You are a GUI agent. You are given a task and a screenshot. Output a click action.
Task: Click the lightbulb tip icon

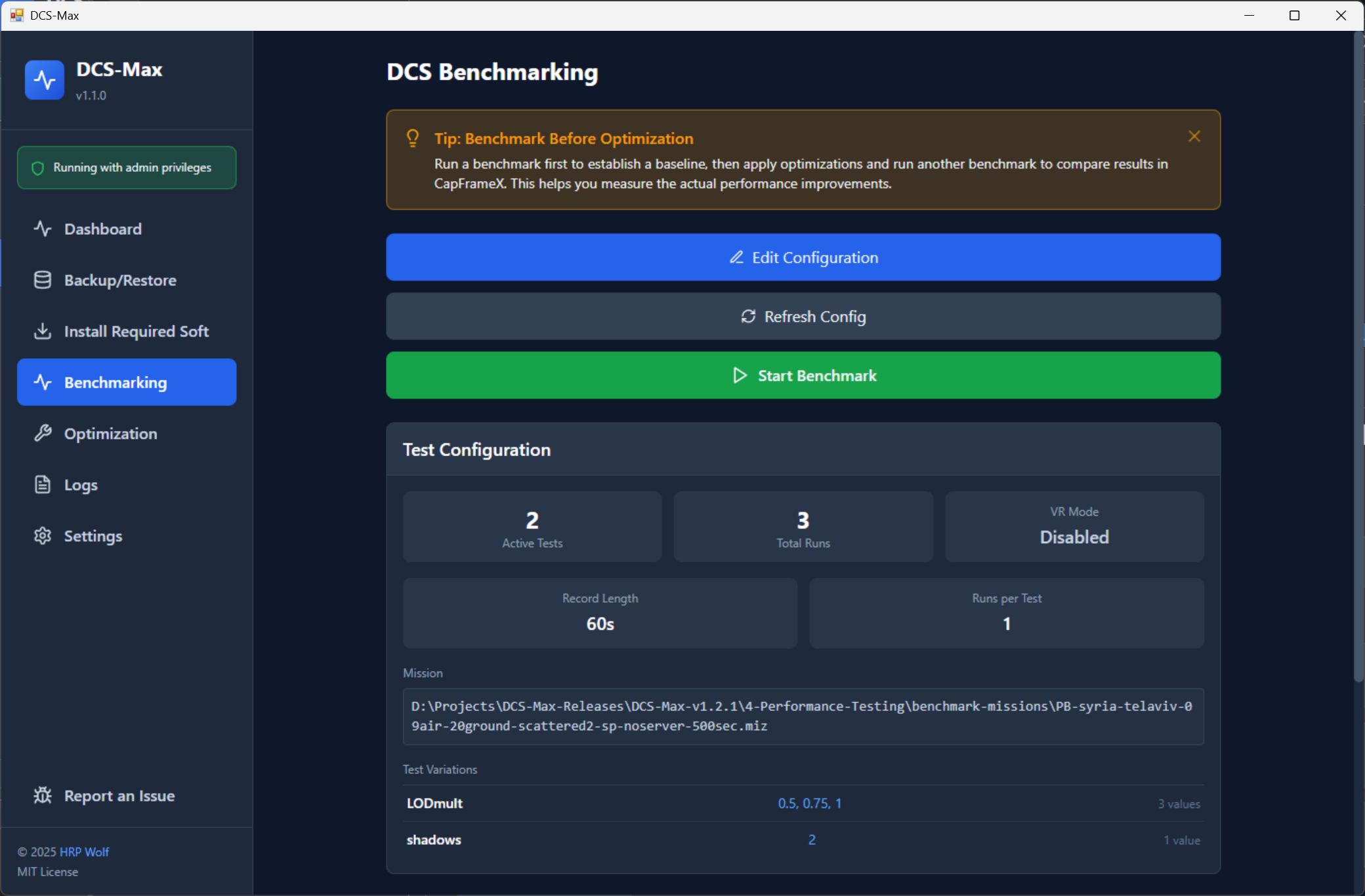pyautogui.click(x=413, y=138)
